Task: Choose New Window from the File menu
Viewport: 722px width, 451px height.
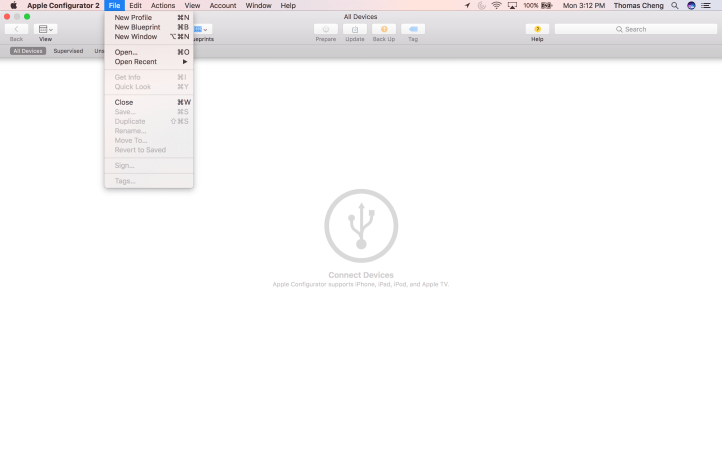Action: click(x=149, y=36)
